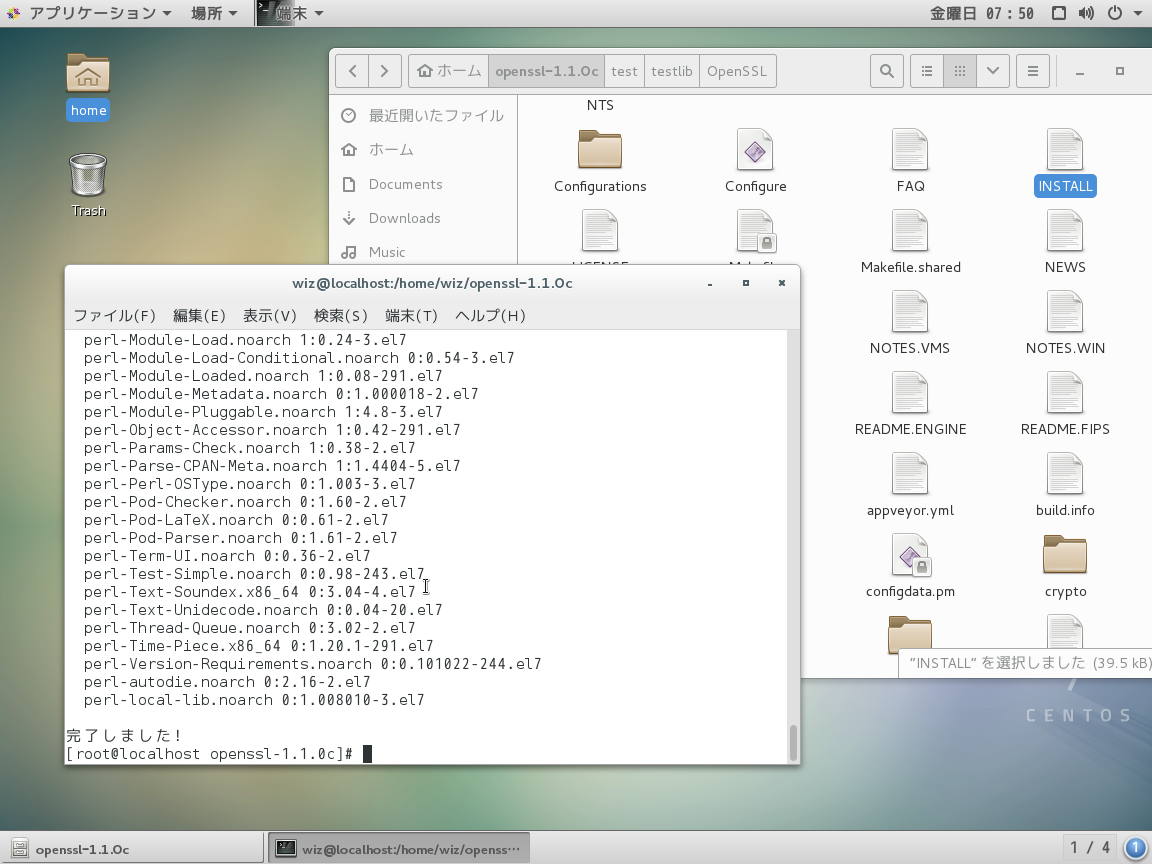Open terminal 端末(T) menu

point(411,316)
